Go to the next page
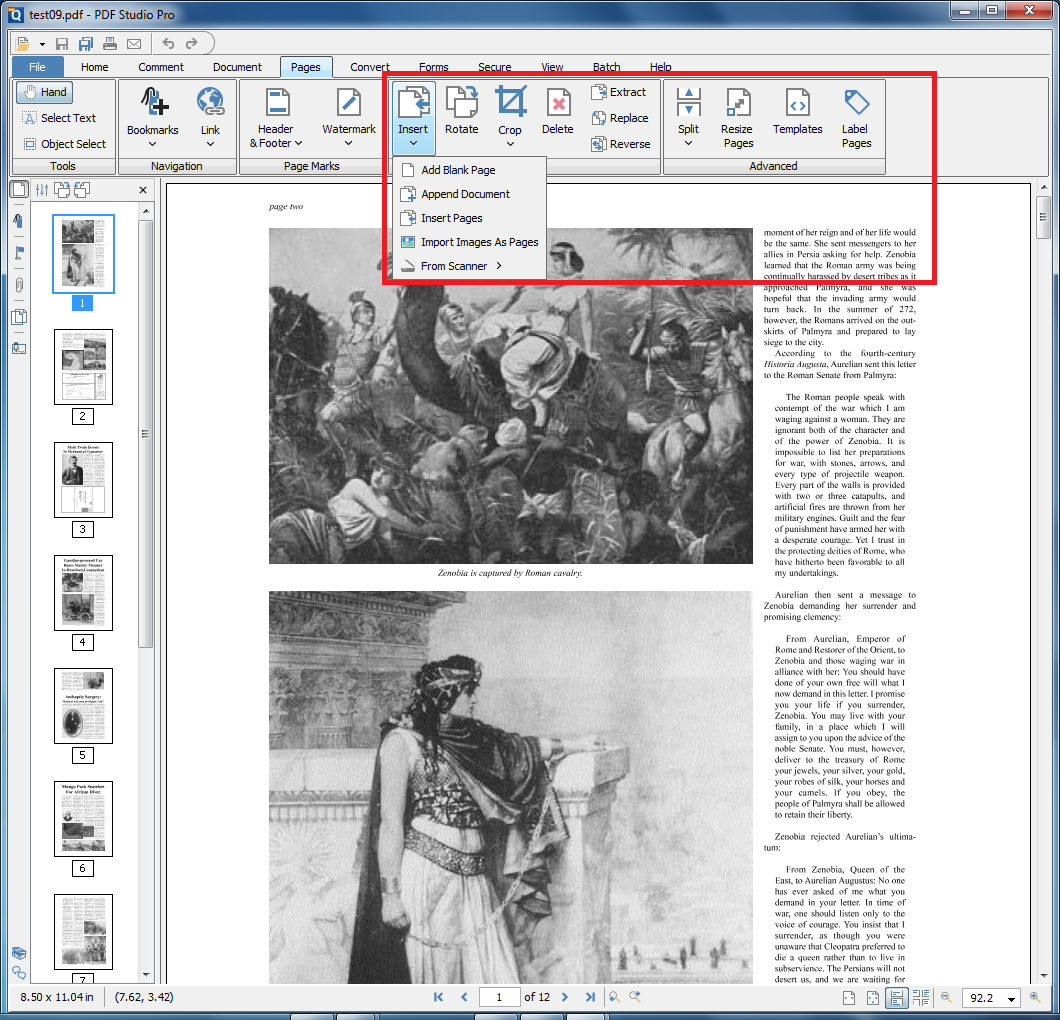The height and width of the screenshot is (1020, 1060). click(564, 997)
